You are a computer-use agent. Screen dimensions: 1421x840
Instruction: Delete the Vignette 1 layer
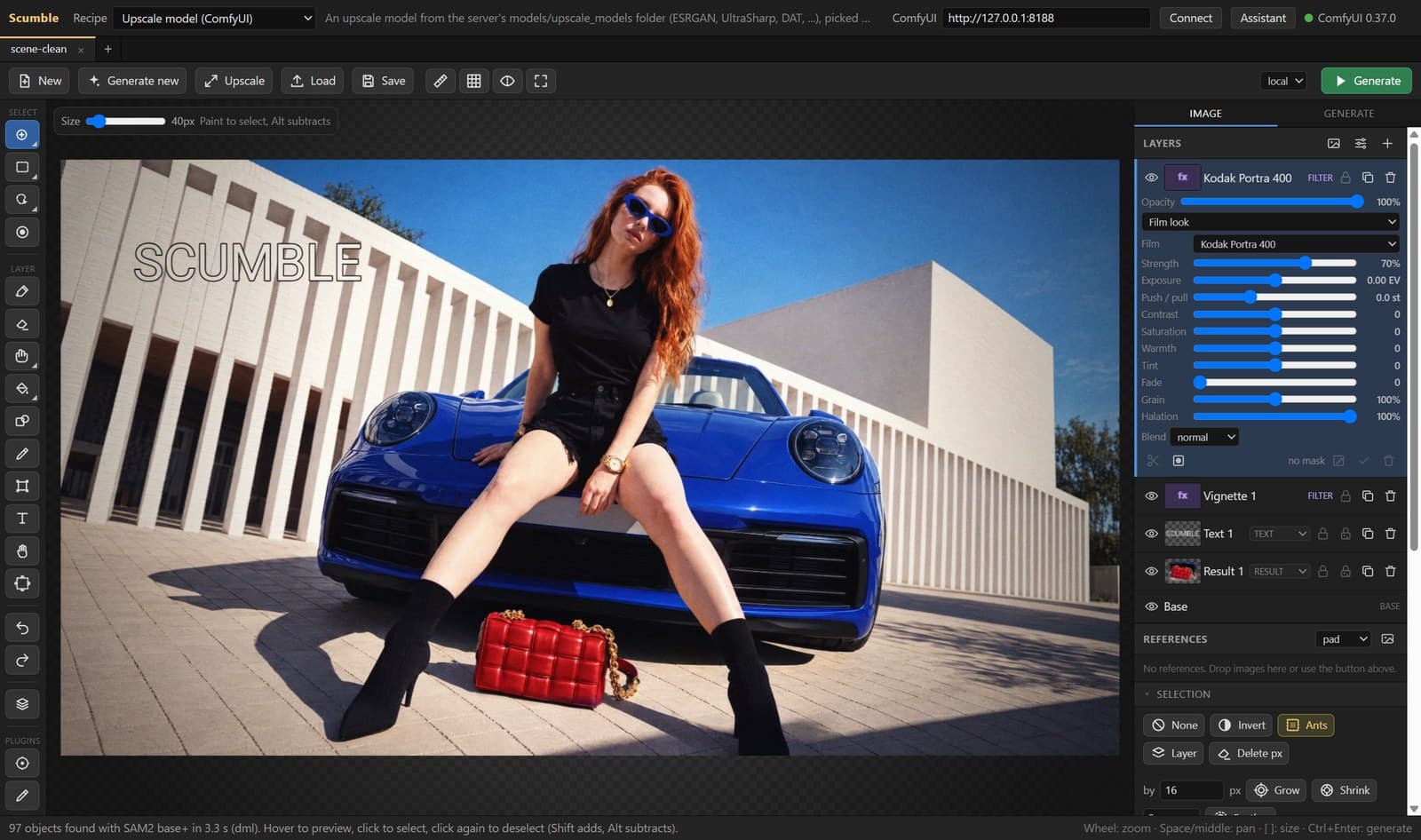[x=1391, y=496]
